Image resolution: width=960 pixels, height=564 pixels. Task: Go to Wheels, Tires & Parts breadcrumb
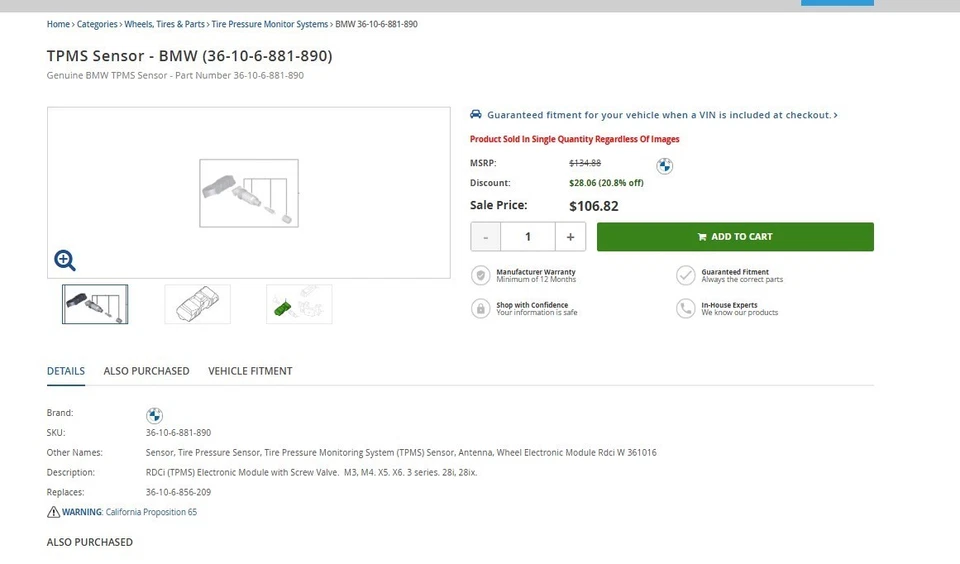[165, 24]
